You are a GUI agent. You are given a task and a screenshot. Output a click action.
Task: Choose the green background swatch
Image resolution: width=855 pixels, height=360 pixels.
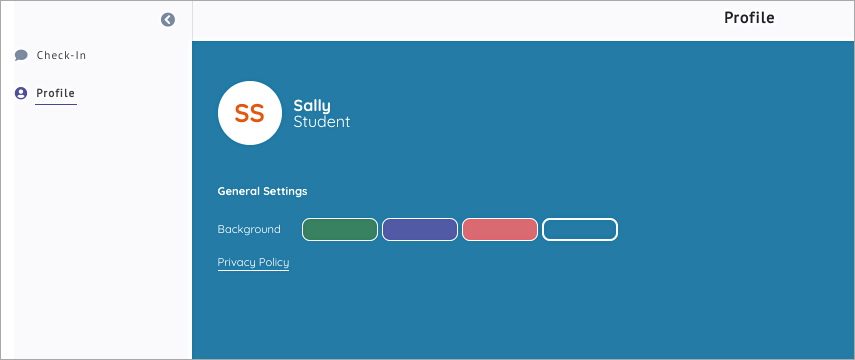tap(340, 230)
